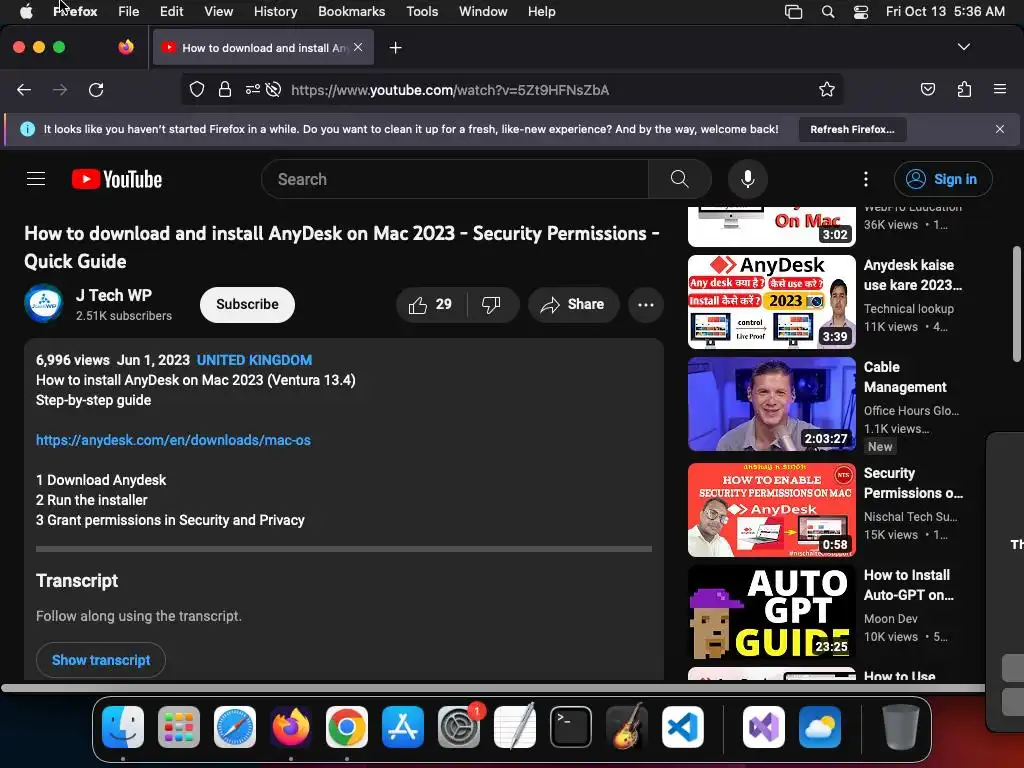Open YouTube settings three-dot menu
The width and height of the screenshot is (1024, 768).
(x=866, y=179)
